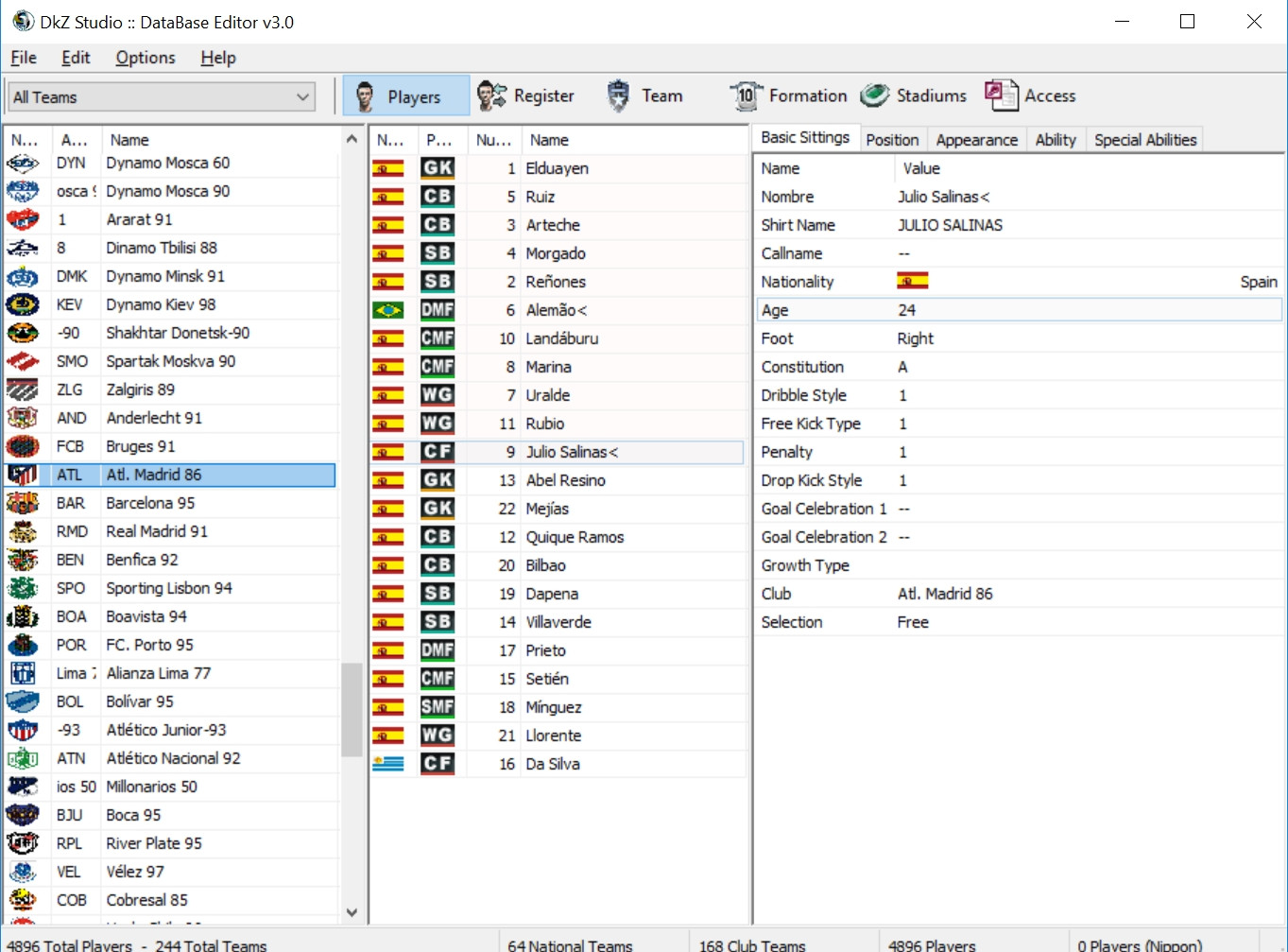Open the All Teams dropdown

click(162, 96)
